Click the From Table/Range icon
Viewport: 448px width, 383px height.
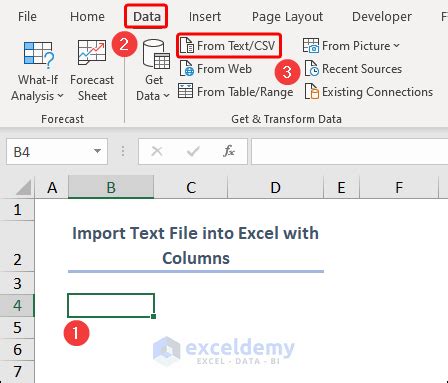185,91
